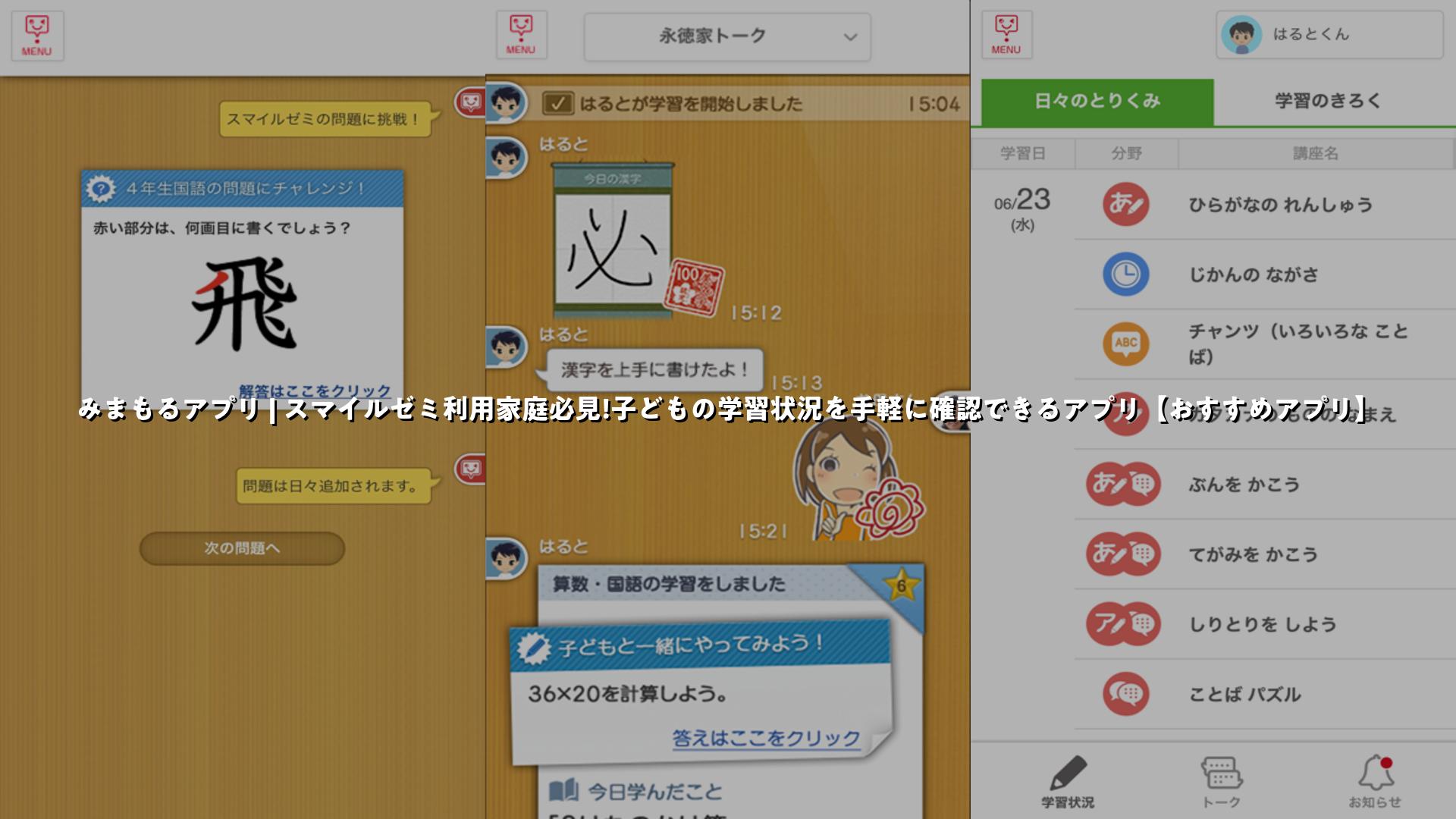The width and height of the screenshot is (1456, 819).
Task: Click はると avatar beside kanji post
Action: pos(506,159)
